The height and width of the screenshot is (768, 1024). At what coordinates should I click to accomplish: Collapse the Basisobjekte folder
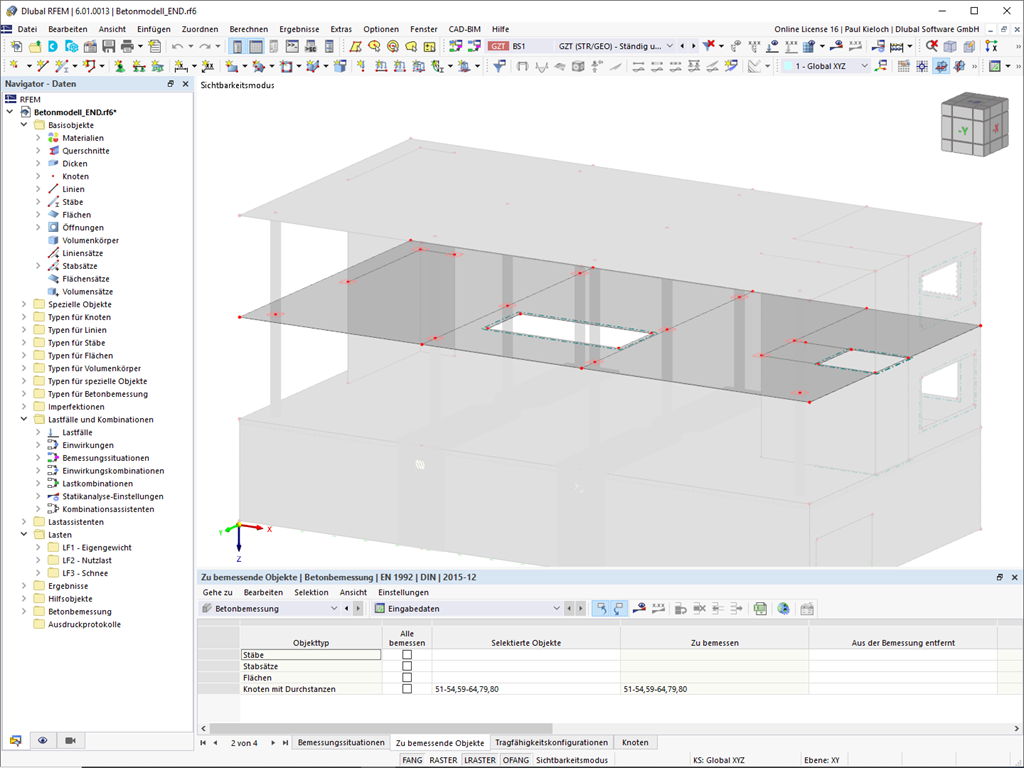coord(24,125)
